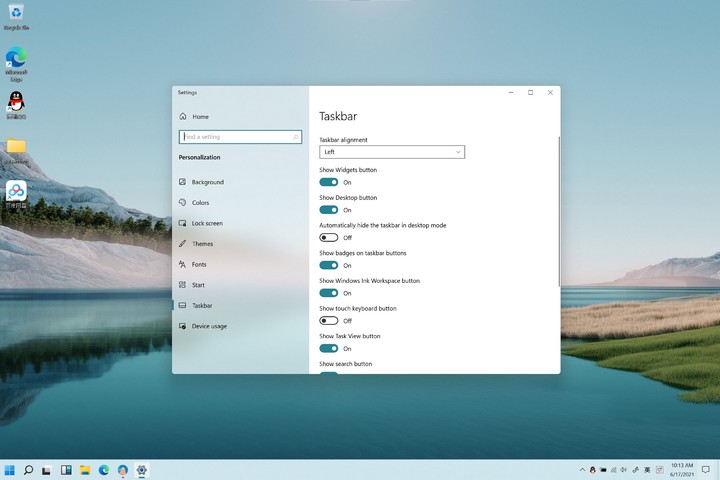720x480 pixels.
Task: Open the Windows Start menu
Action: (10, 469)
